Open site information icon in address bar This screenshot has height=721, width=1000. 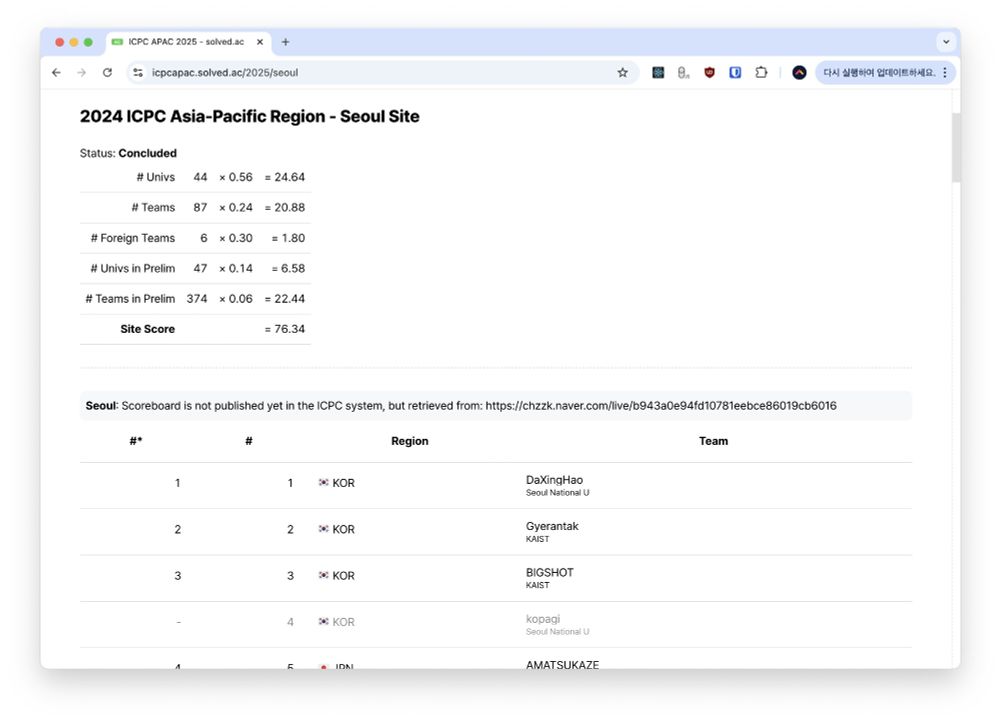tap(138, 73)
